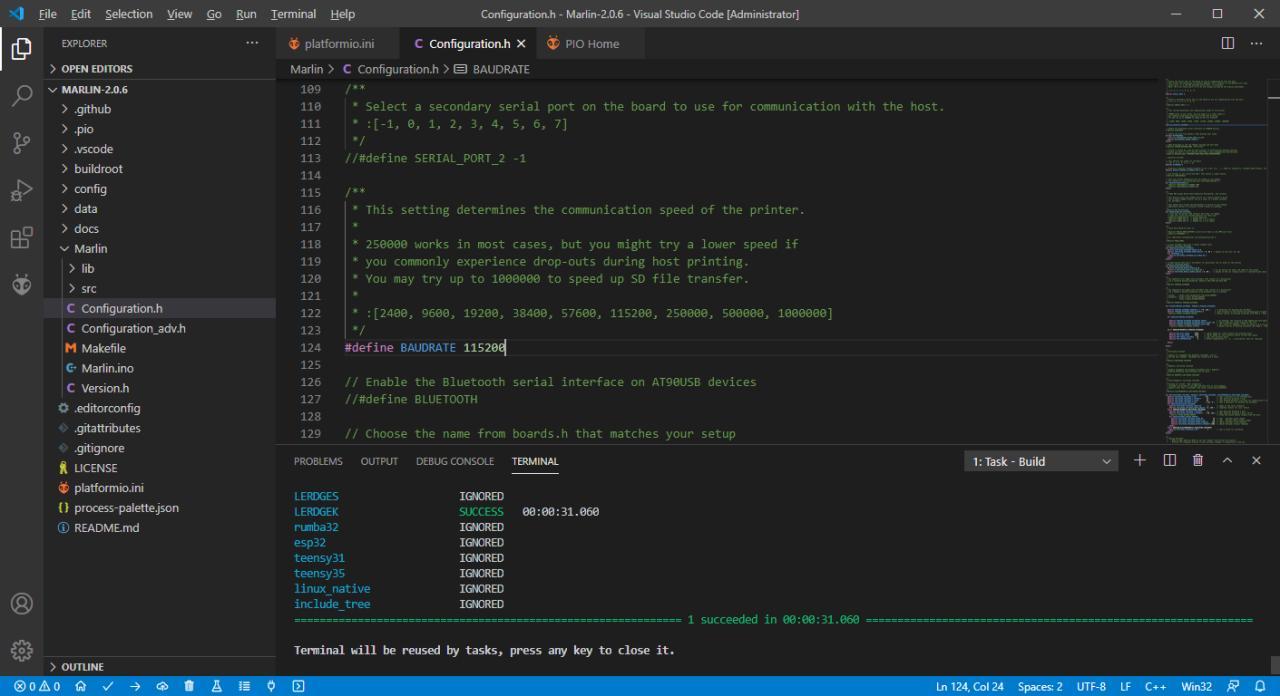Open the PlatformIO alien icon view

(x=22, y=285)
